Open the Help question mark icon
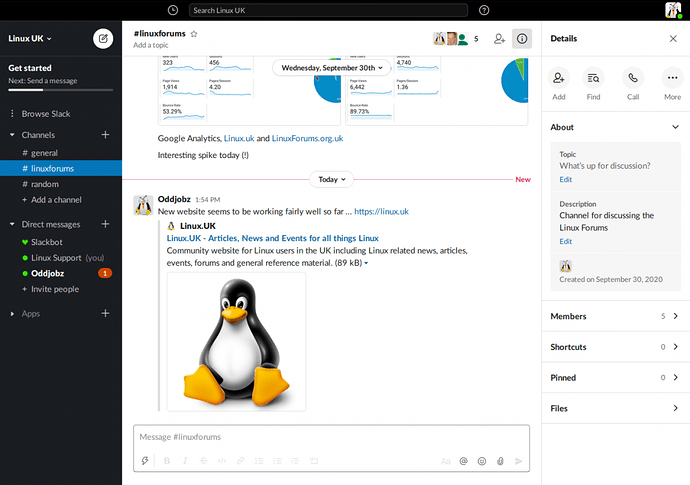This screenshot has height=485, width=690. 484,10
